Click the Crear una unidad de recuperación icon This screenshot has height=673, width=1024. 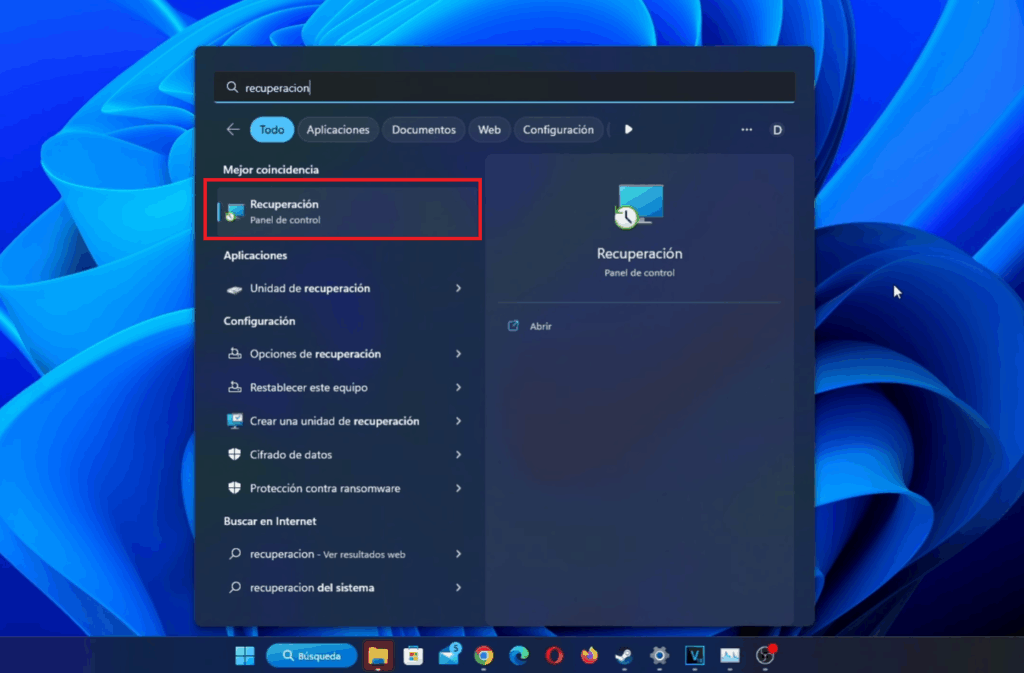(x=234, y=421)
